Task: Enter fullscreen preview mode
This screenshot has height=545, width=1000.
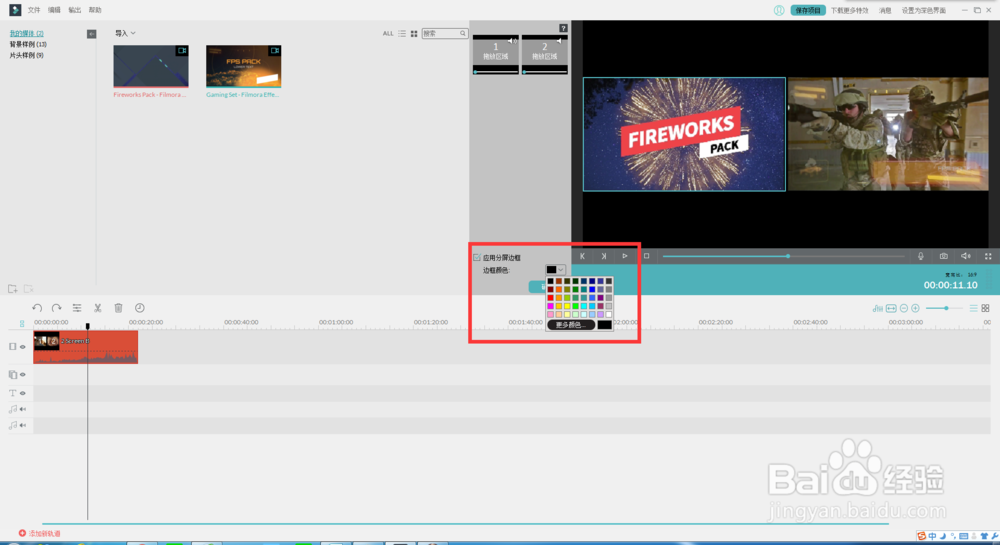Action: 988,256
